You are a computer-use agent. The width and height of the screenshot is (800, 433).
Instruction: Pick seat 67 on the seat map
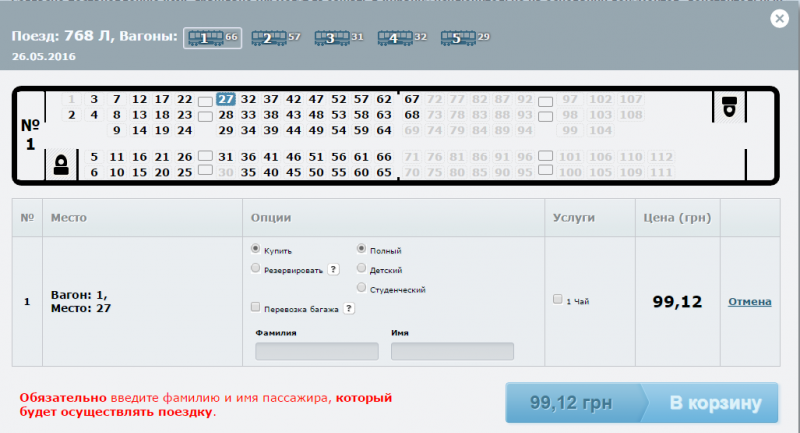(411, 99)
